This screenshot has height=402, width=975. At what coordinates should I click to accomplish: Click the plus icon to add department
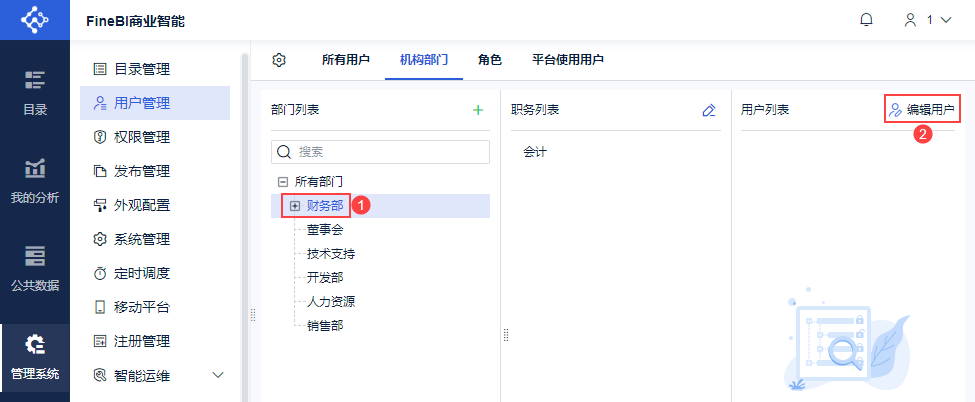(478, 110)
